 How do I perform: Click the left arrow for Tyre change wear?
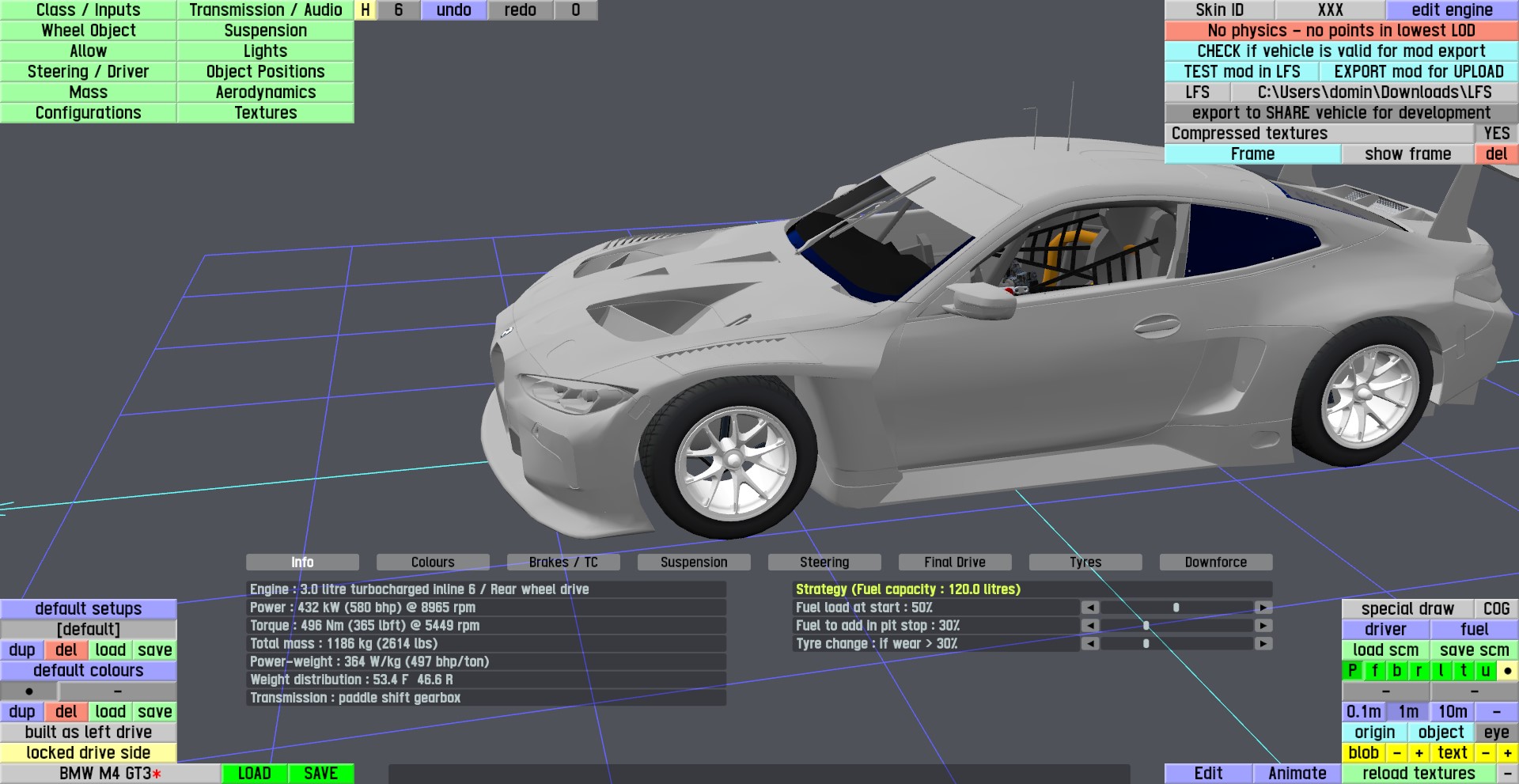(1090, 644)
